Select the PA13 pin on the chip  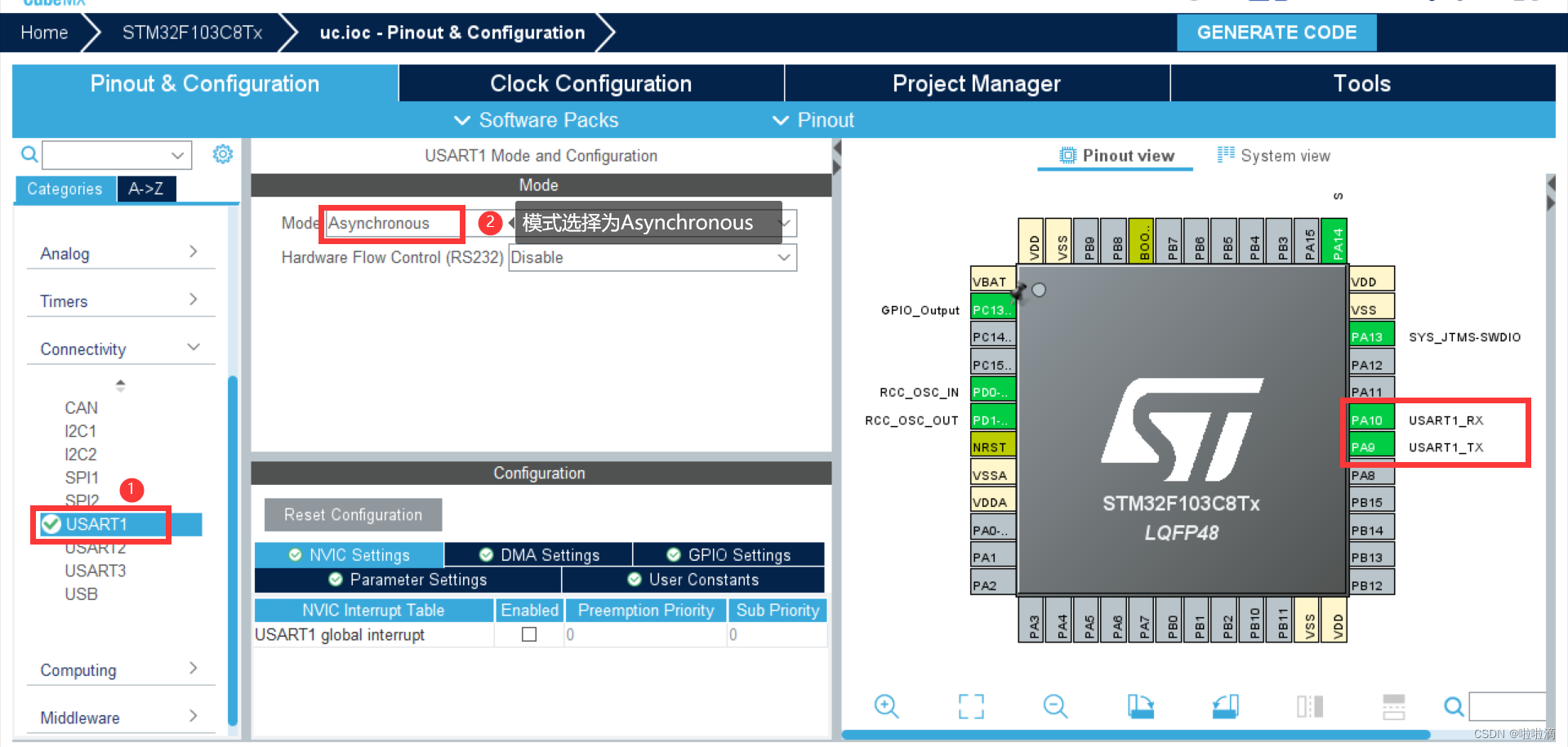coord(1371,336)
